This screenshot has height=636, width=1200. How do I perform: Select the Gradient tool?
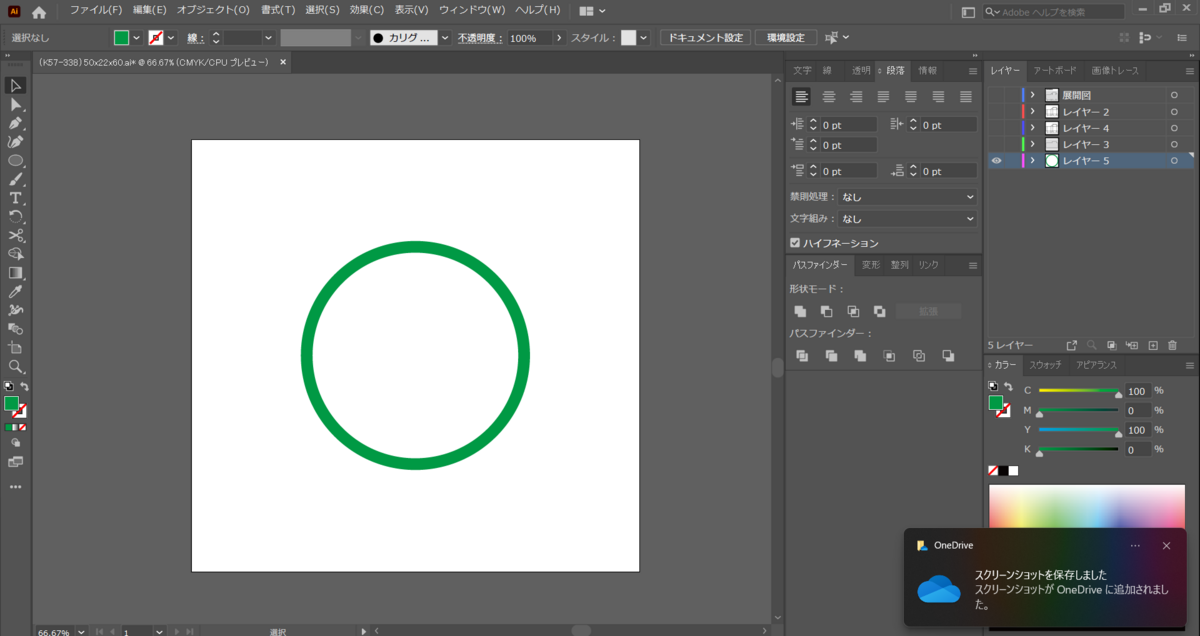click(x=16, y=273)
